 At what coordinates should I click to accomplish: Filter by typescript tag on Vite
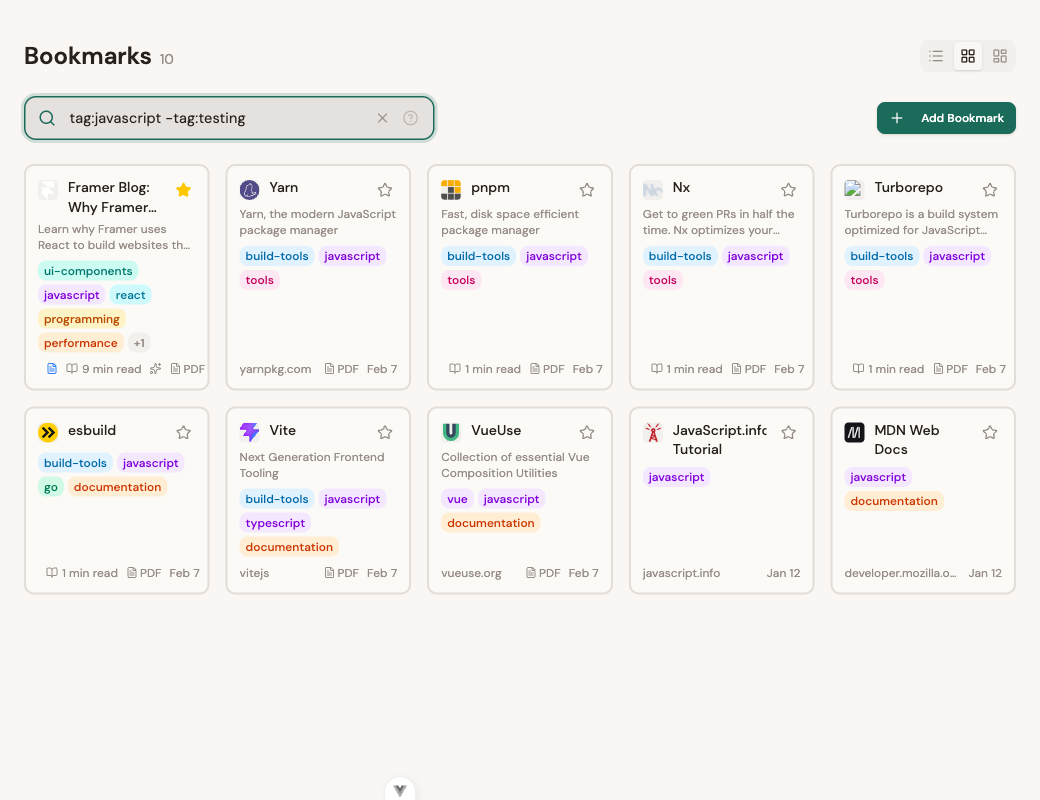pos(276,523)
